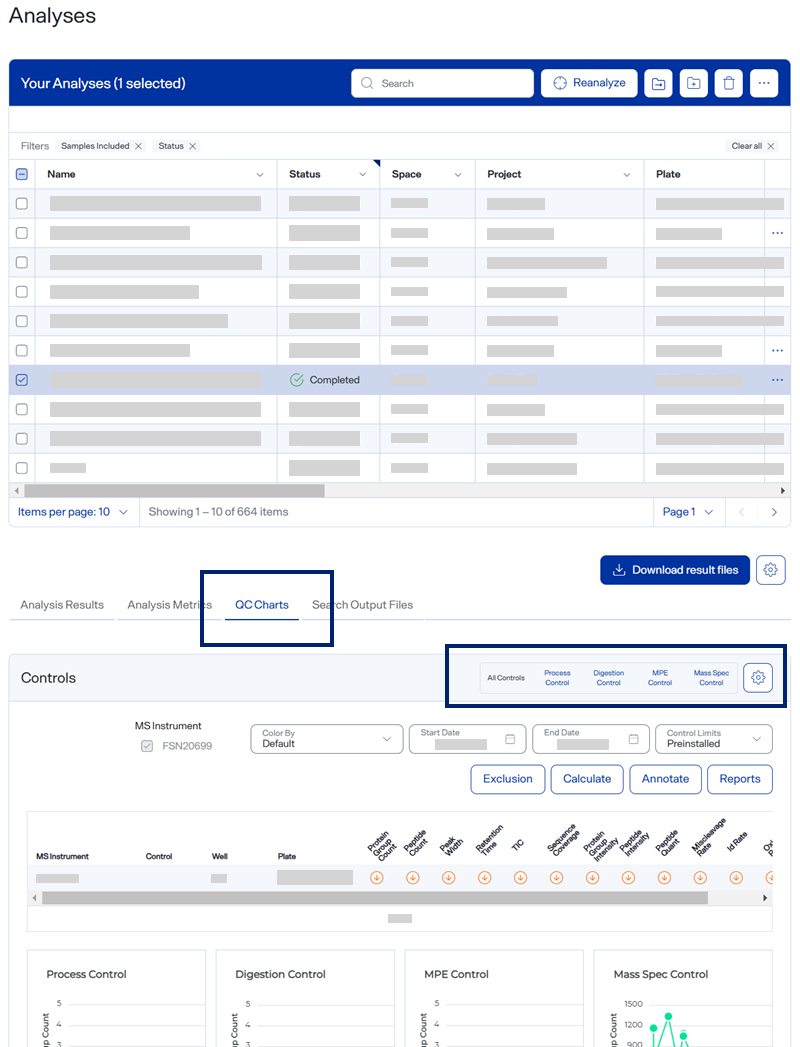
Task: Expand the Color By dropdown
Action: click(x=326, y=739)
